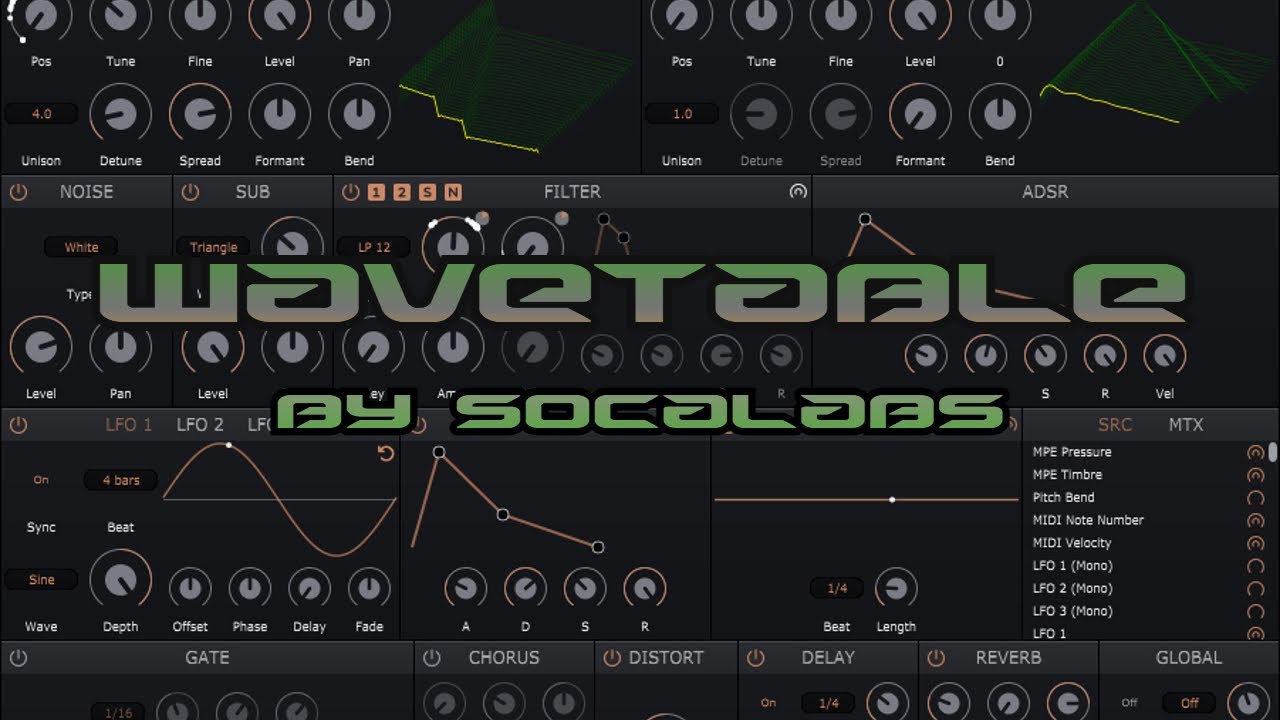Image resolution: width=1280 pixels, height=720 pixels.
Task: Click the Vel knob in ADSR section
Action: point(1165,355)
